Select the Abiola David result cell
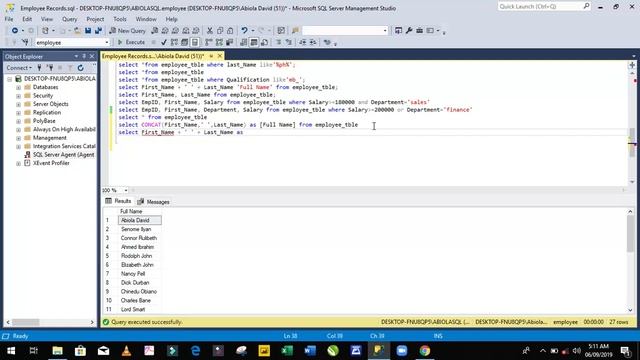This screenshot has width=640, height=360. pos(140,220)
